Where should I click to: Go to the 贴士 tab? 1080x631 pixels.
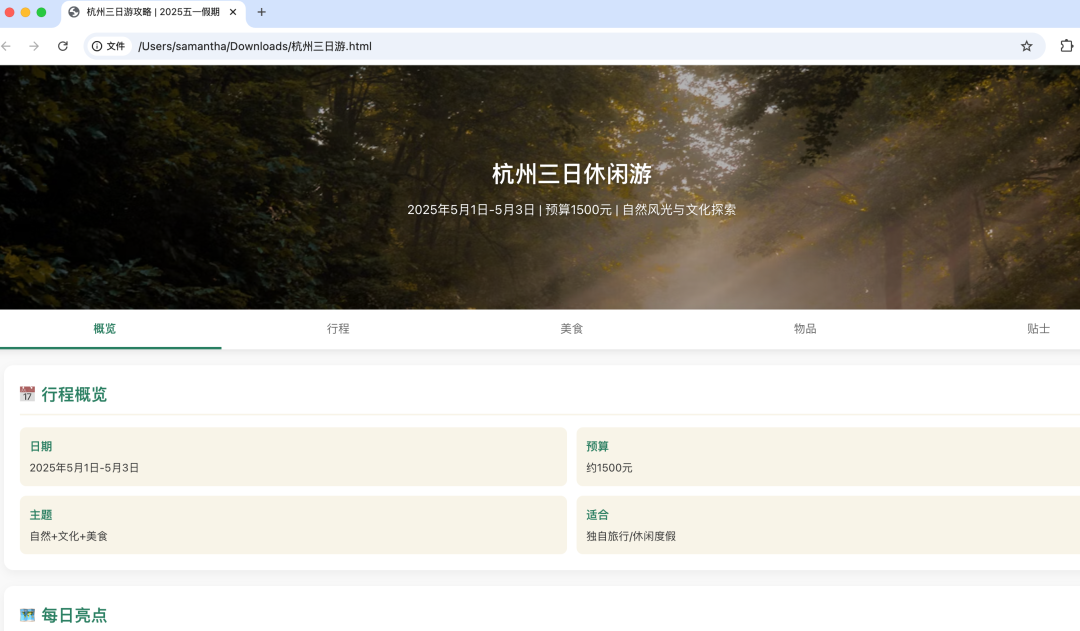pyautogui.click(x=1038, y=329)
